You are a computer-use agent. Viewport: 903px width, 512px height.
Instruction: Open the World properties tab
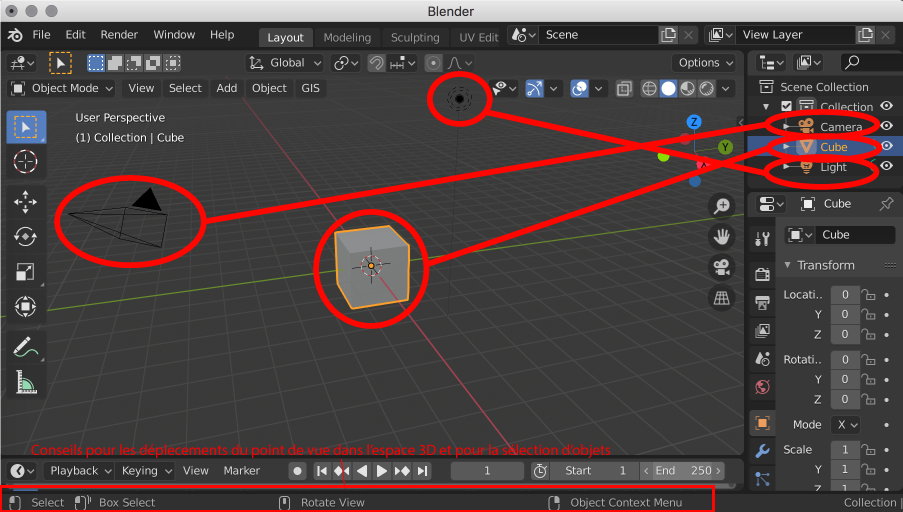(762, 387)
